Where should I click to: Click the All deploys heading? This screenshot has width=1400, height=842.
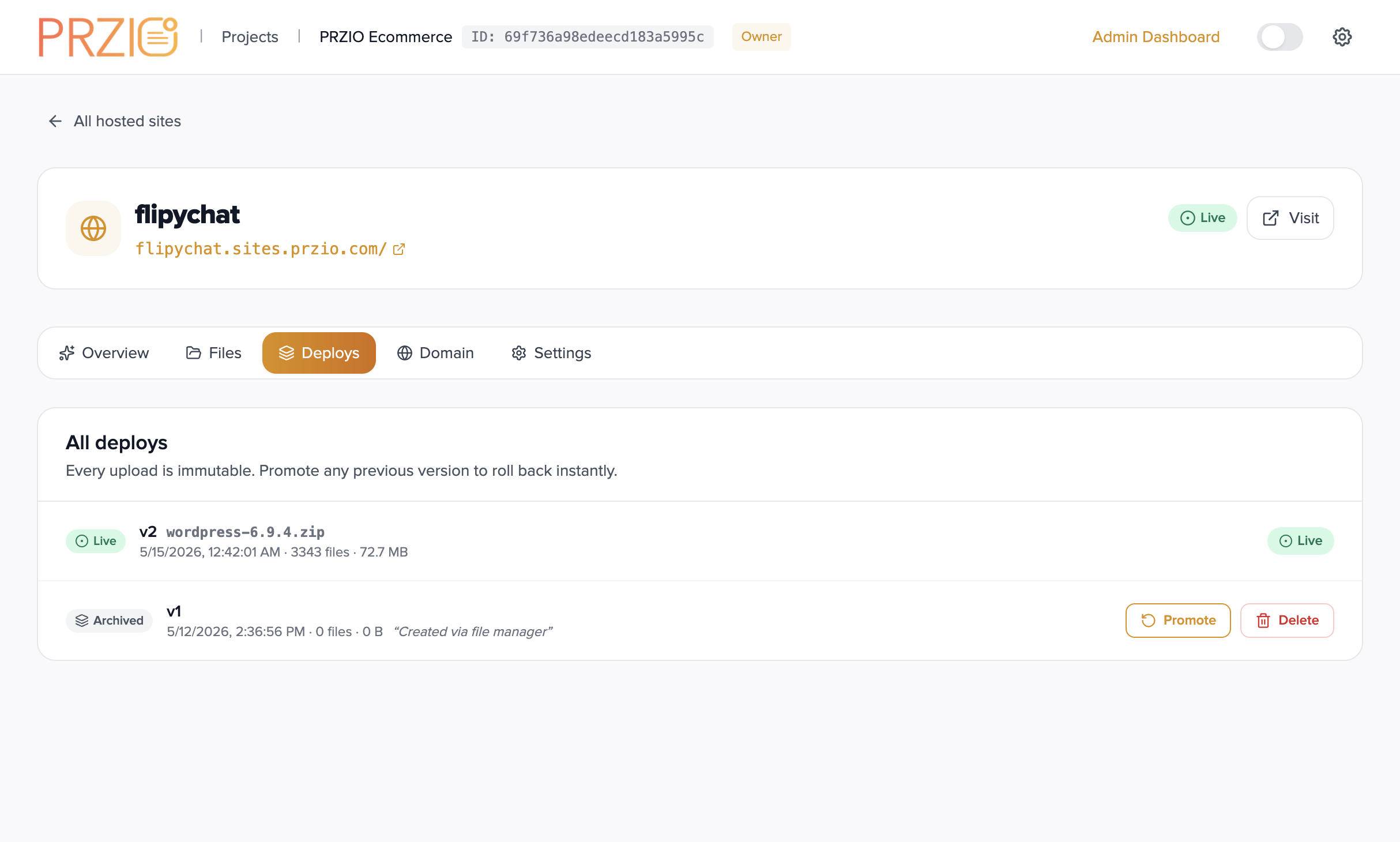click(x=116, y=443)
